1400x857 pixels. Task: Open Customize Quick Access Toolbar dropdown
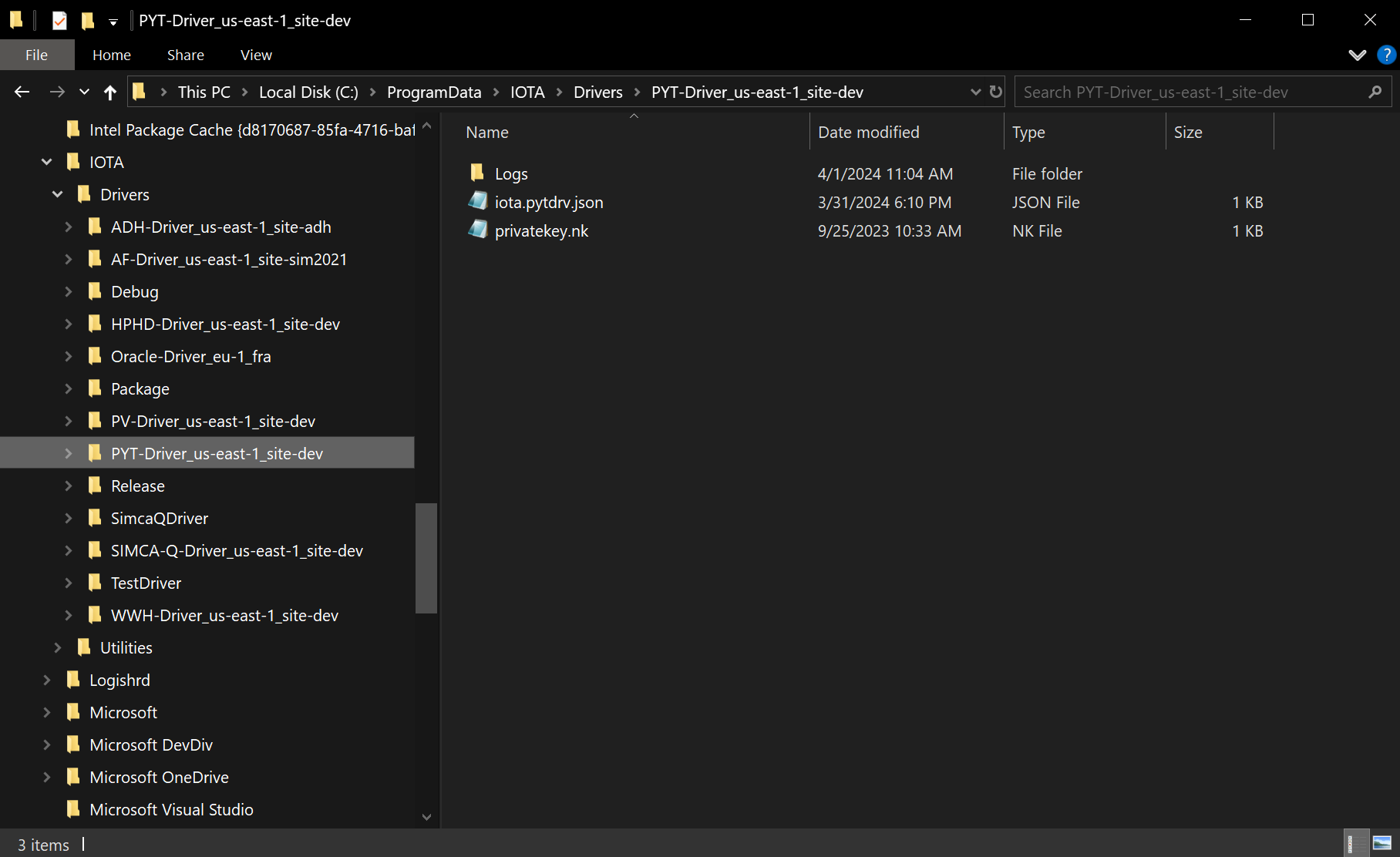pyautogui.click(x=113, y=22)
